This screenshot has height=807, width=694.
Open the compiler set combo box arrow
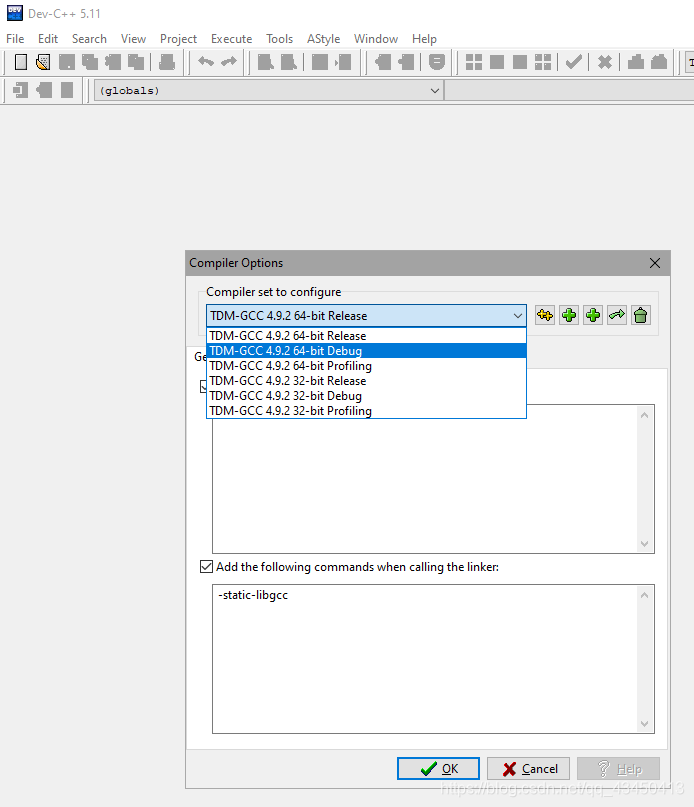click(x=518, y=315)
